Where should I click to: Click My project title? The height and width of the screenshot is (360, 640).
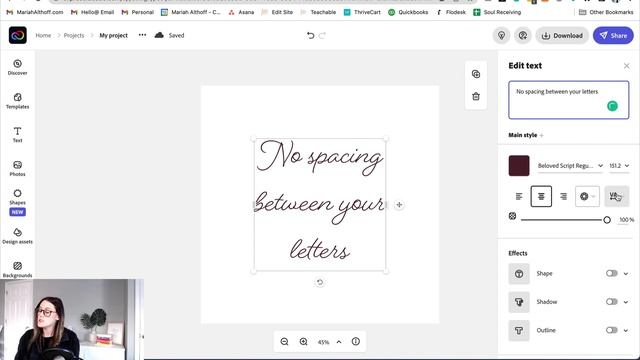113,36
